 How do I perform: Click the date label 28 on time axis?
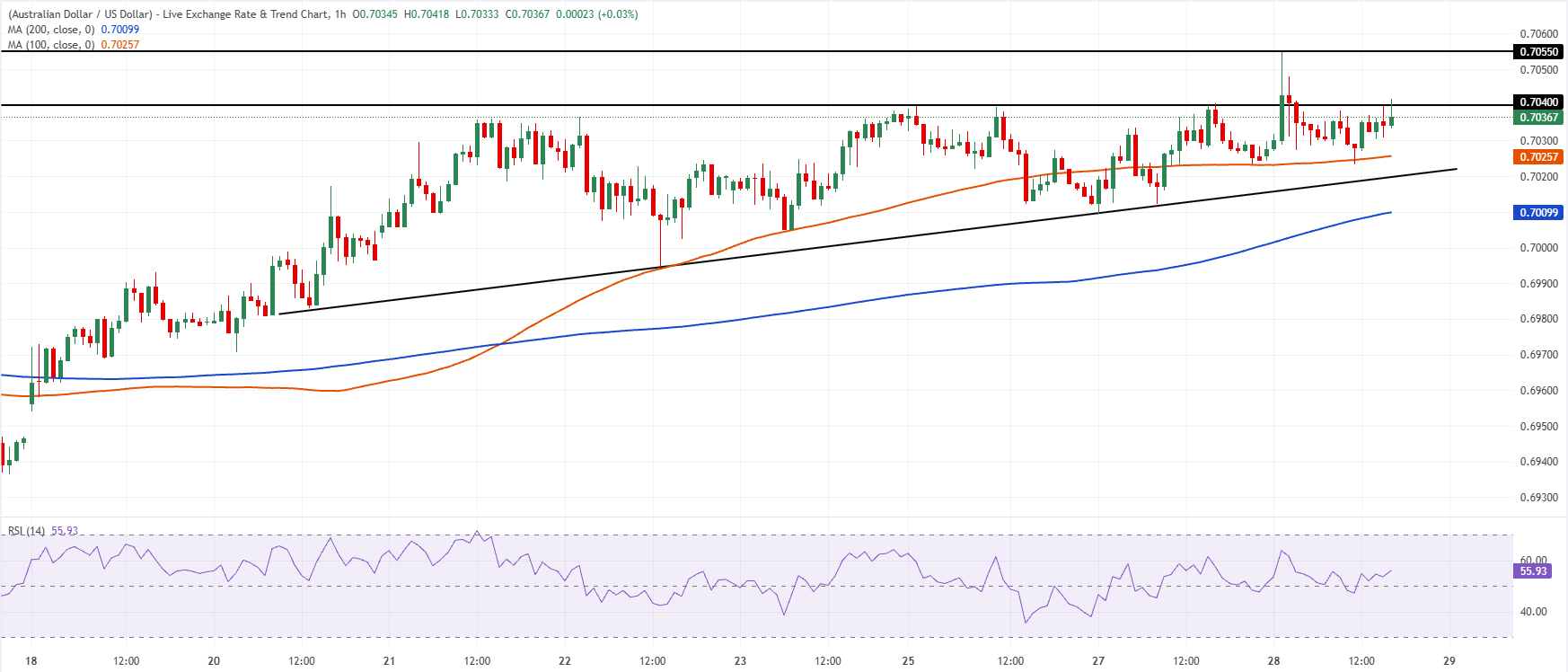(x=1274, y=661)
